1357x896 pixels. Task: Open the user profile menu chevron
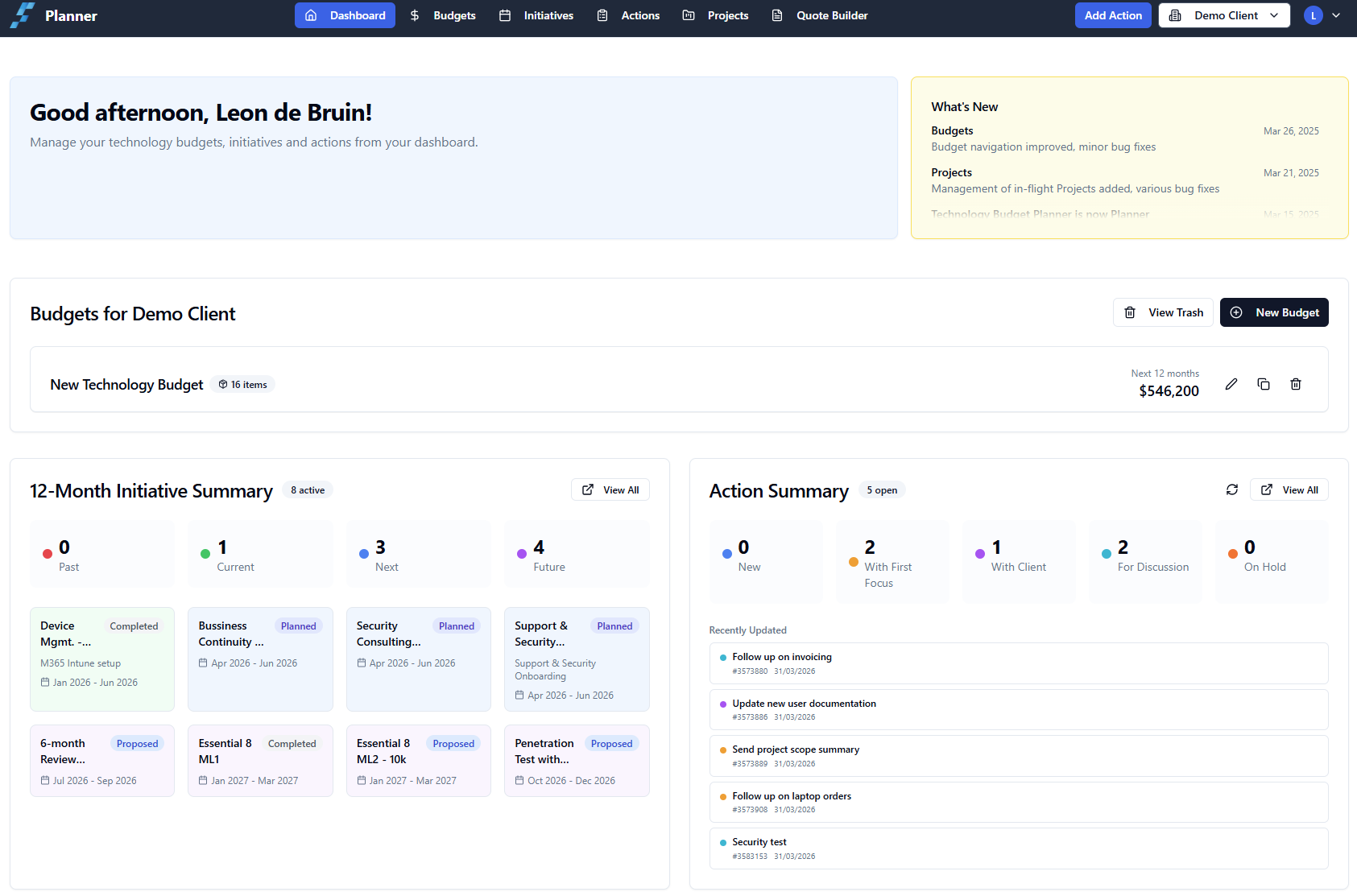[1336, 15]
